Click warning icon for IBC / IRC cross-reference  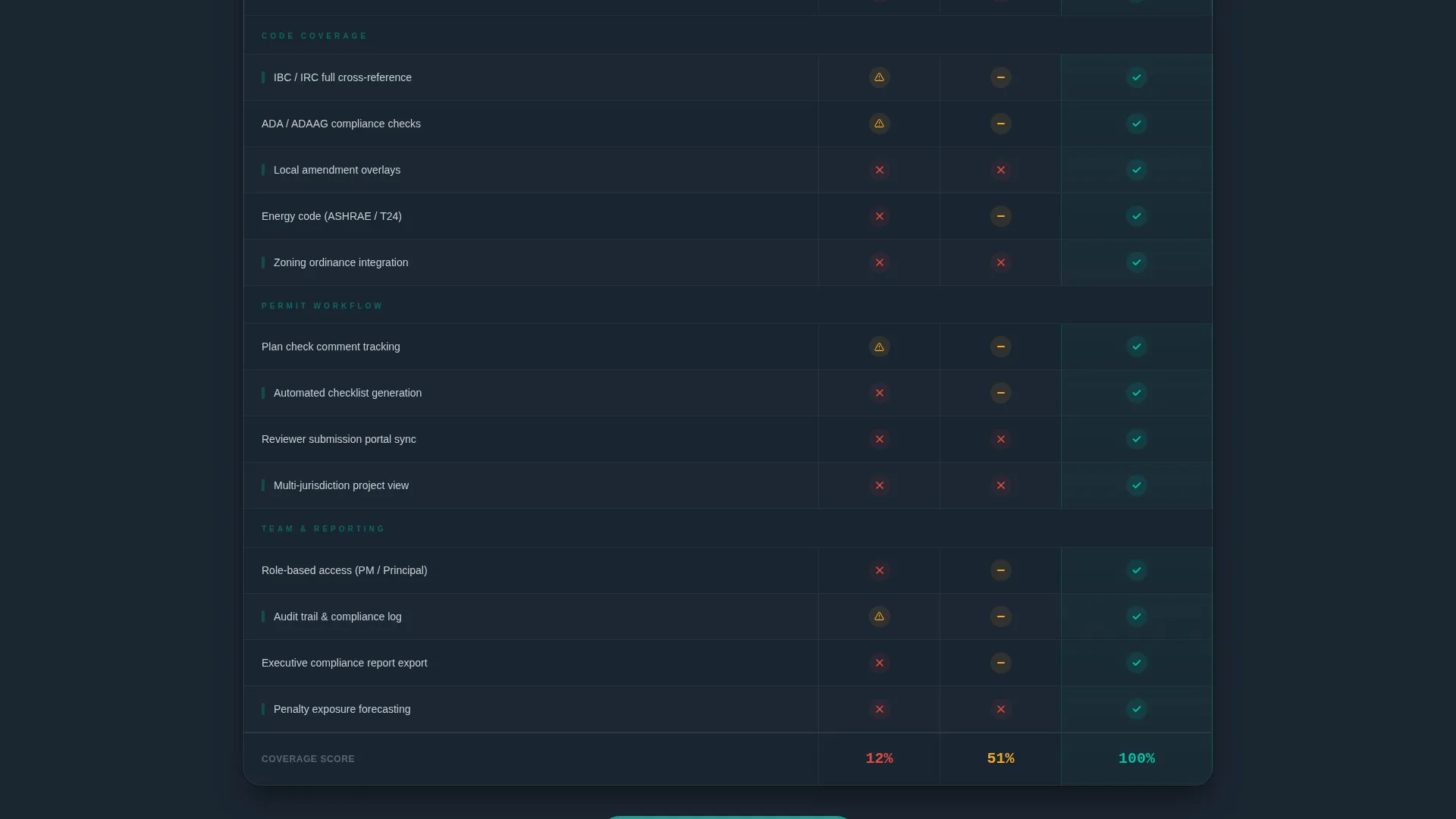tap(879, 77)
